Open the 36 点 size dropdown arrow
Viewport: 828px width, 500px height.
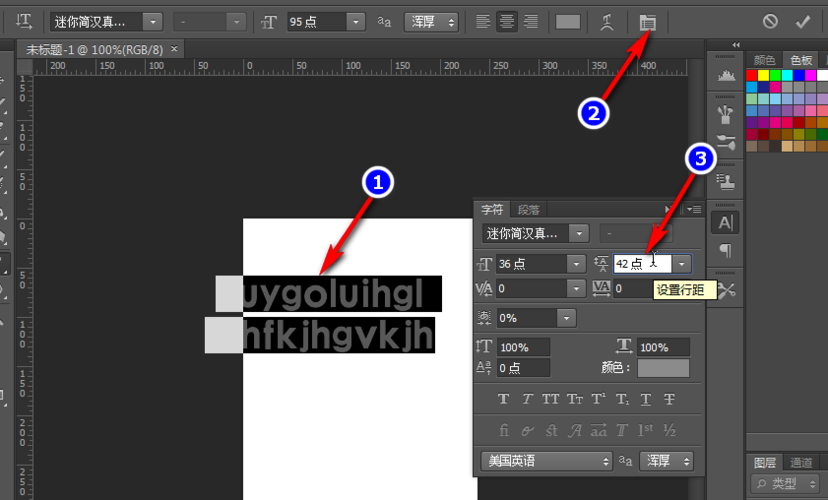click(576, 263)
